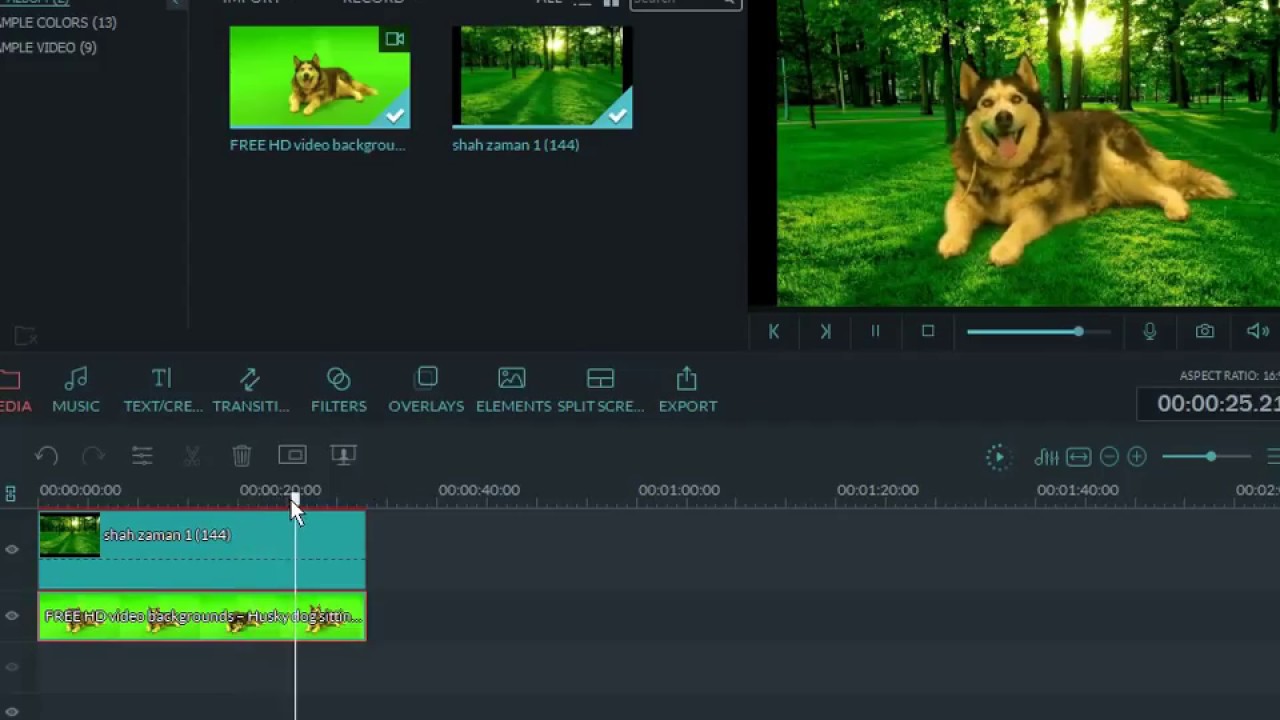This screenshot has height=720, width=1280.
Task: Click the 00:00:40:00 ruler mark
Action: [479, 490]
